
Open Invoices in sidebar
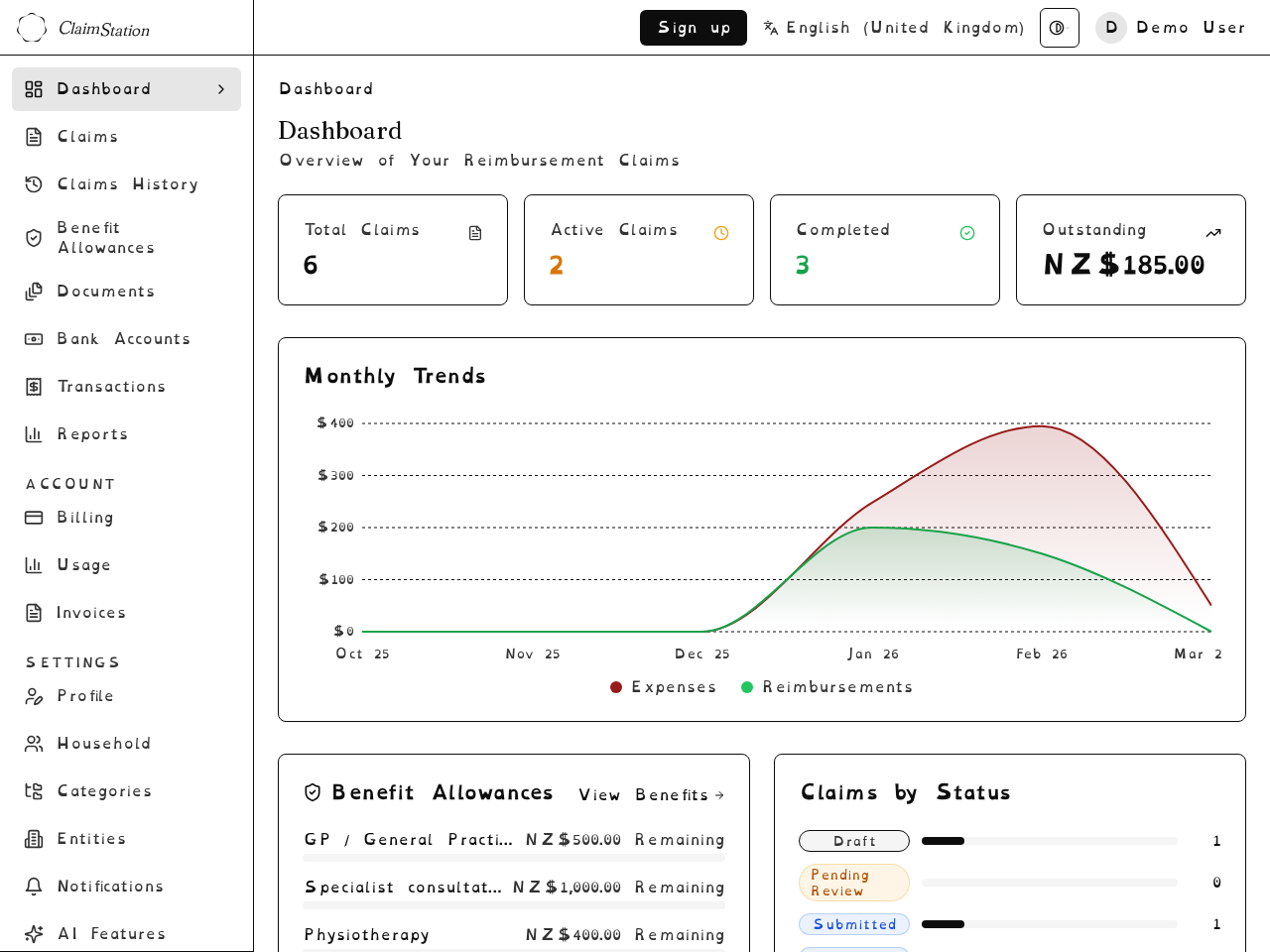[126, 613]
